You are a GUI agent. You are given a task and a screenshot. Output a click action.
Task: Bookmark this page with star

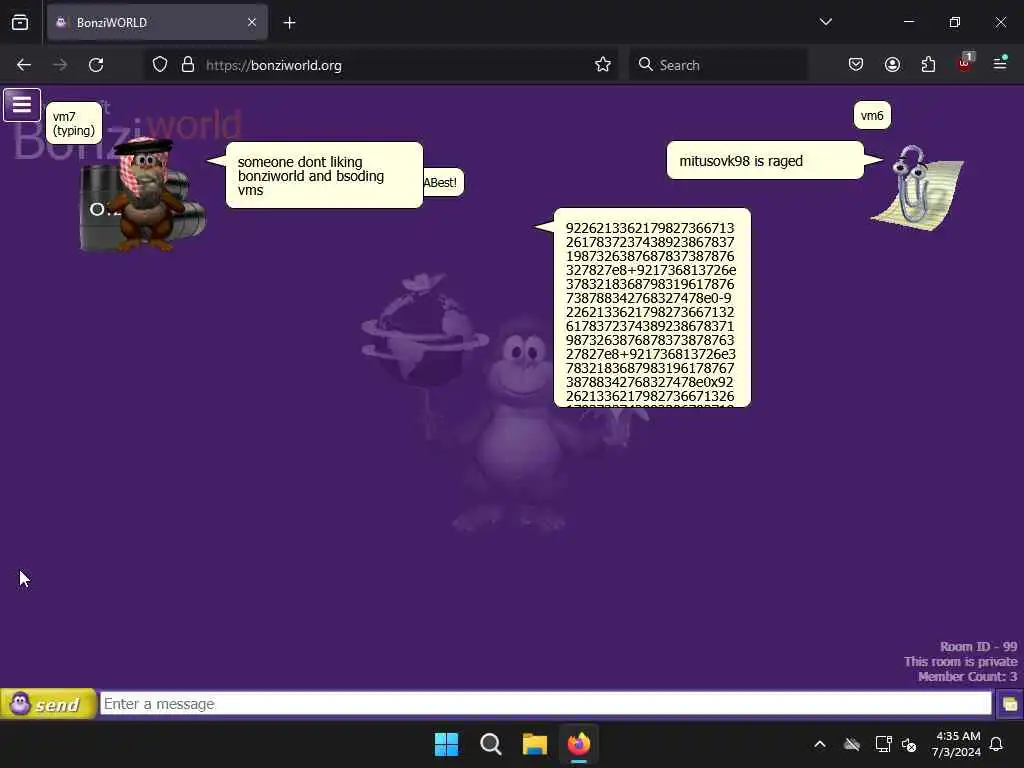coord(603,65)
